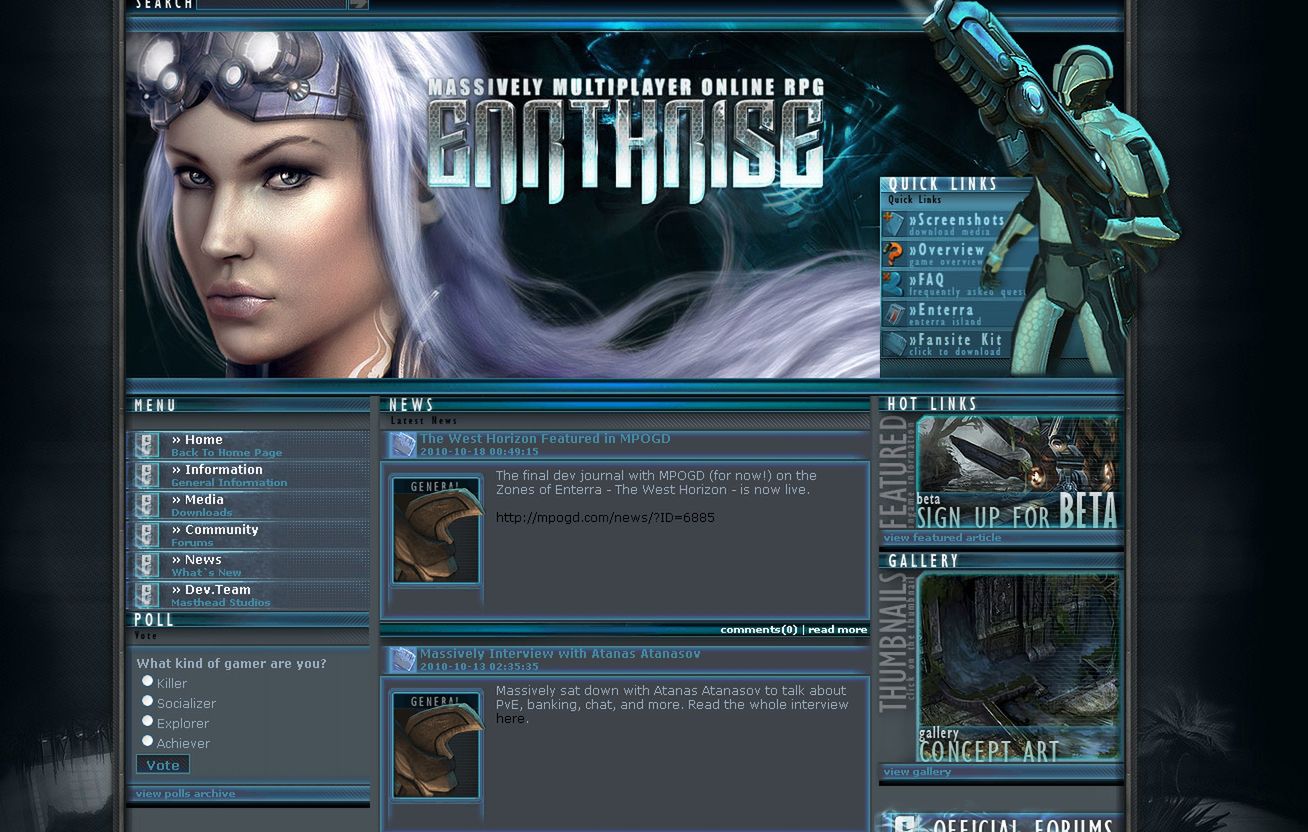Click poll question 'What kind of gamer are you?'
The image size is (1308, 832).
pyautogui.click(x=231, y=664)
